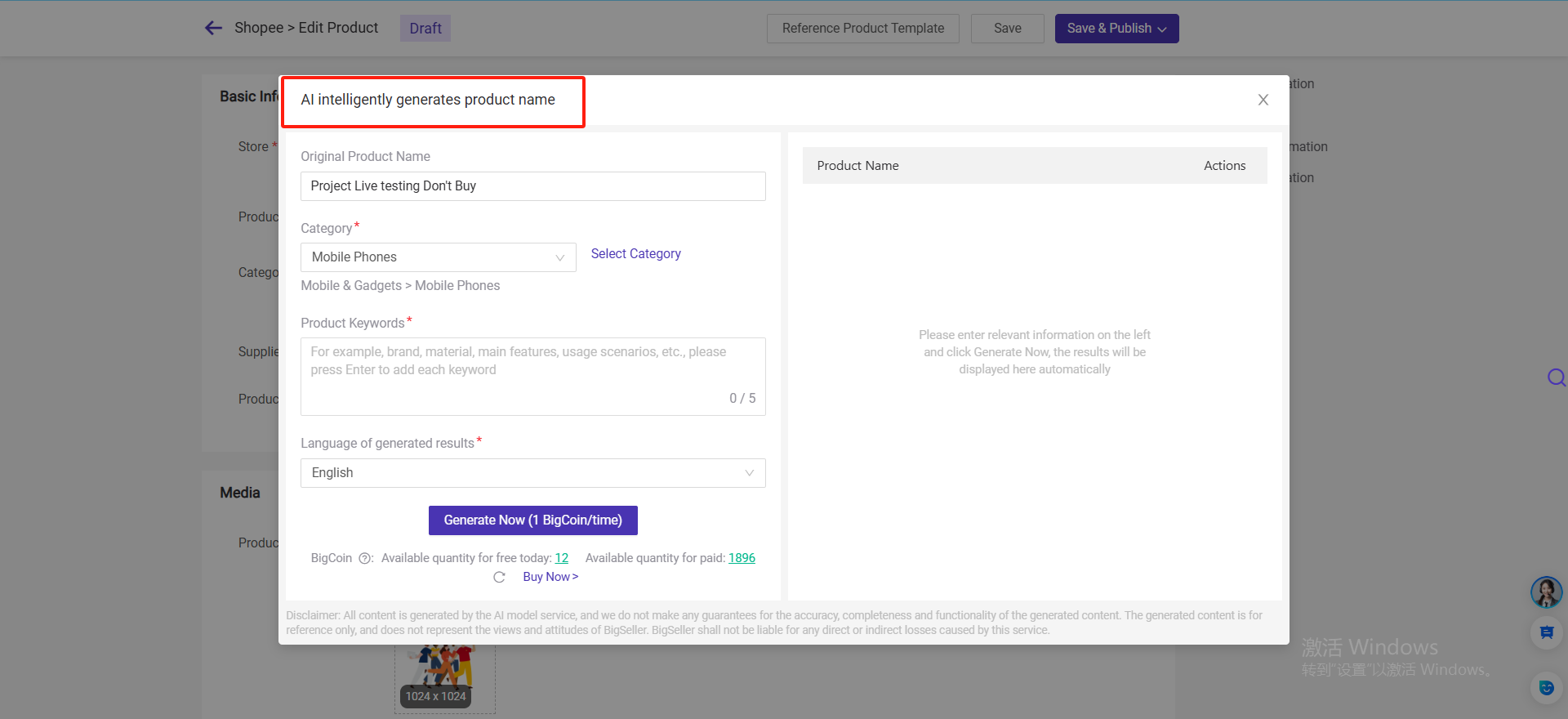
Task: Open the Buy Now link
Action: 550,577
